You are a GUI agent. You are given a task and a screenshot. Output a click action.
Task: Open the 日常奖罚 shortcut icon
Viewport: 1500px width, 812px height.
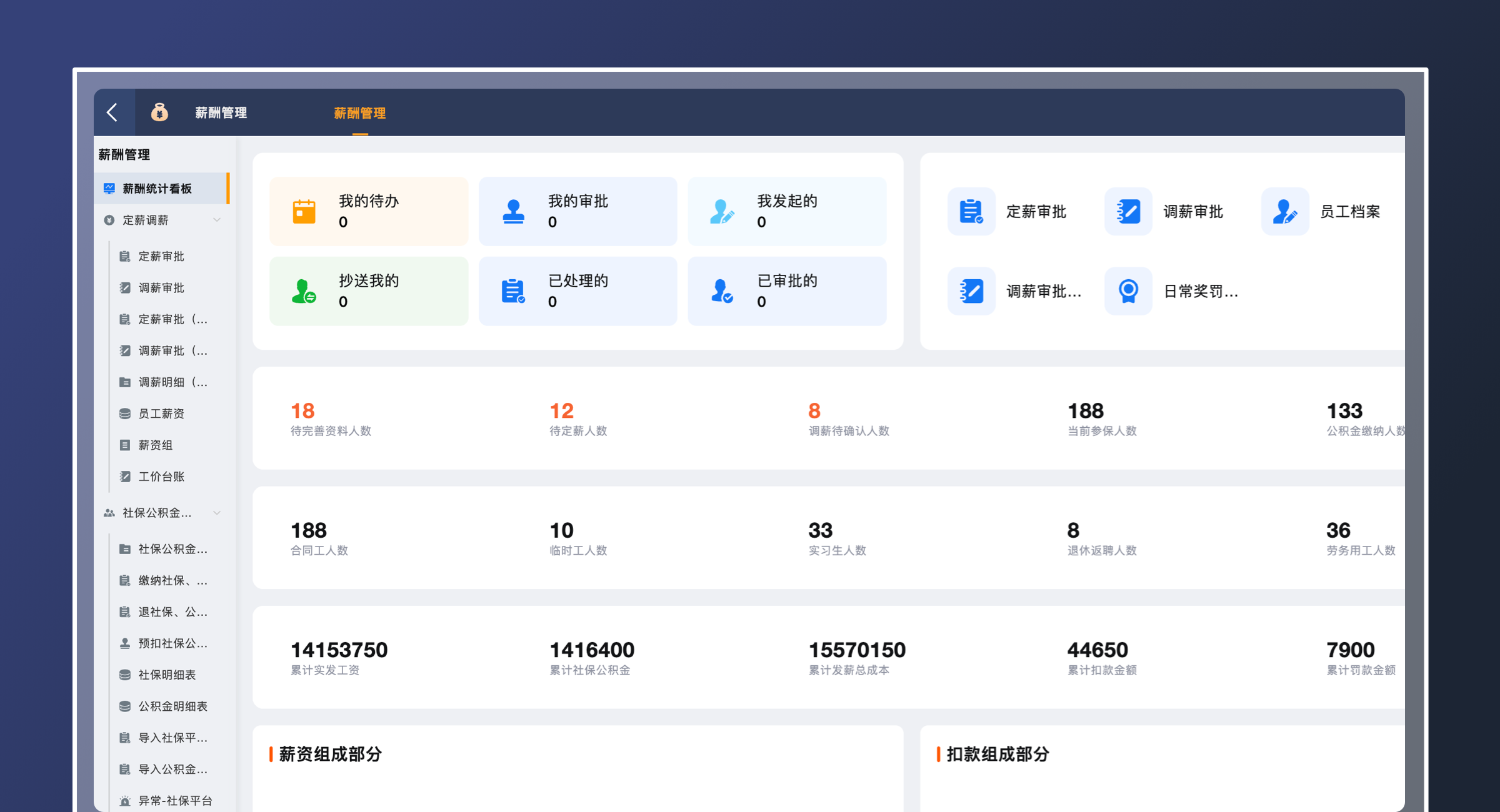tap(1127, 291)
